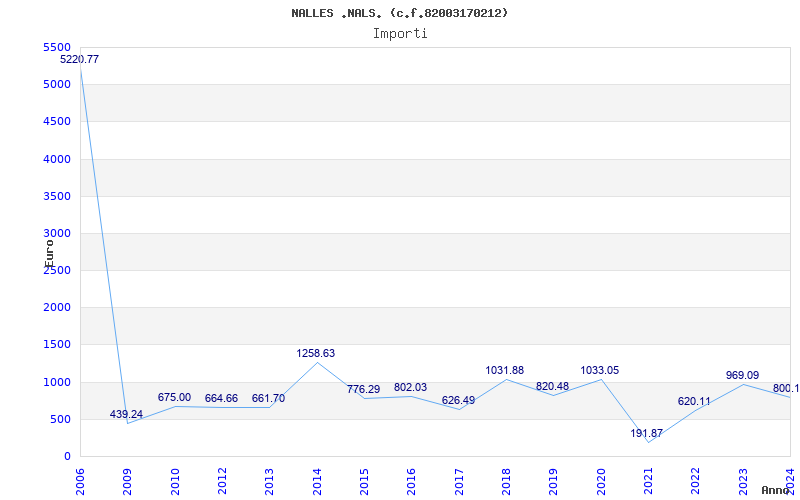Click the x-axis year 2019
This screenshot has height=500, width=800.
pyautogui.click(x=553, y=481)
